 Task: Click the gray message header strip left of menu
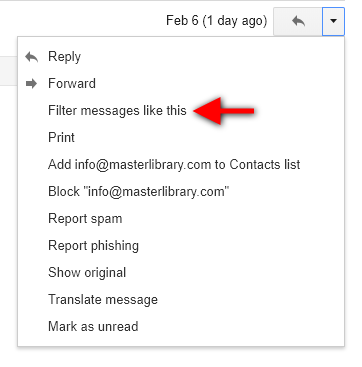(9, 71)
